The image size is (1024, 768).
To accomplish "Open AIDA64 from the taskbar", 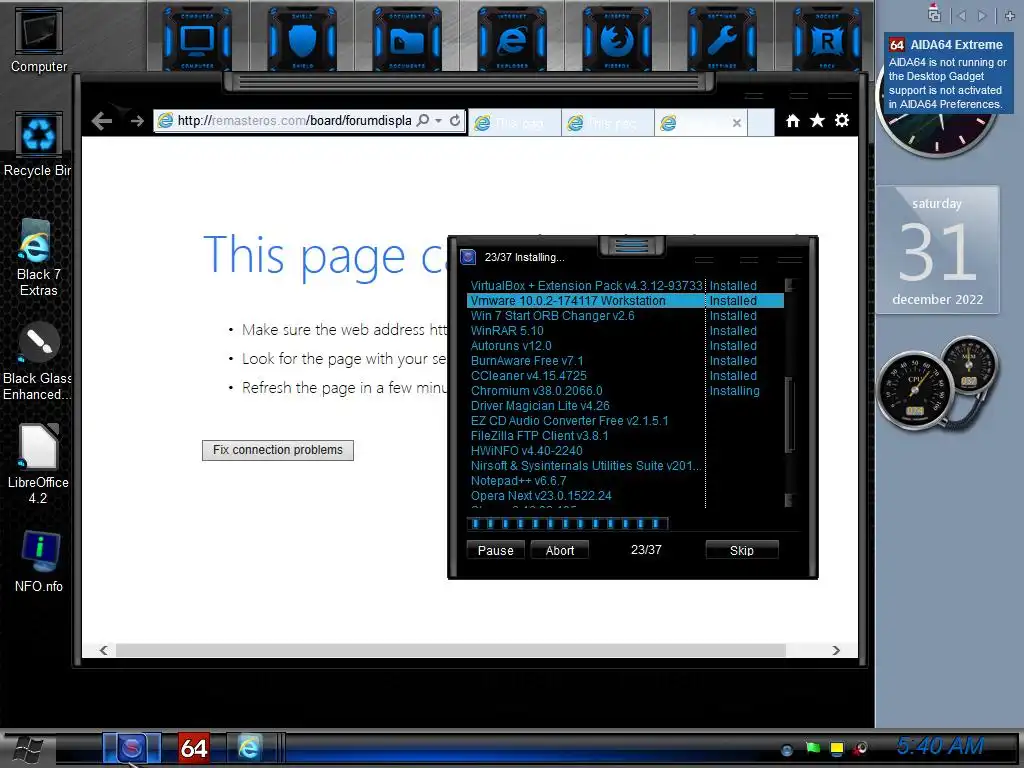I will tap(194, 748).
